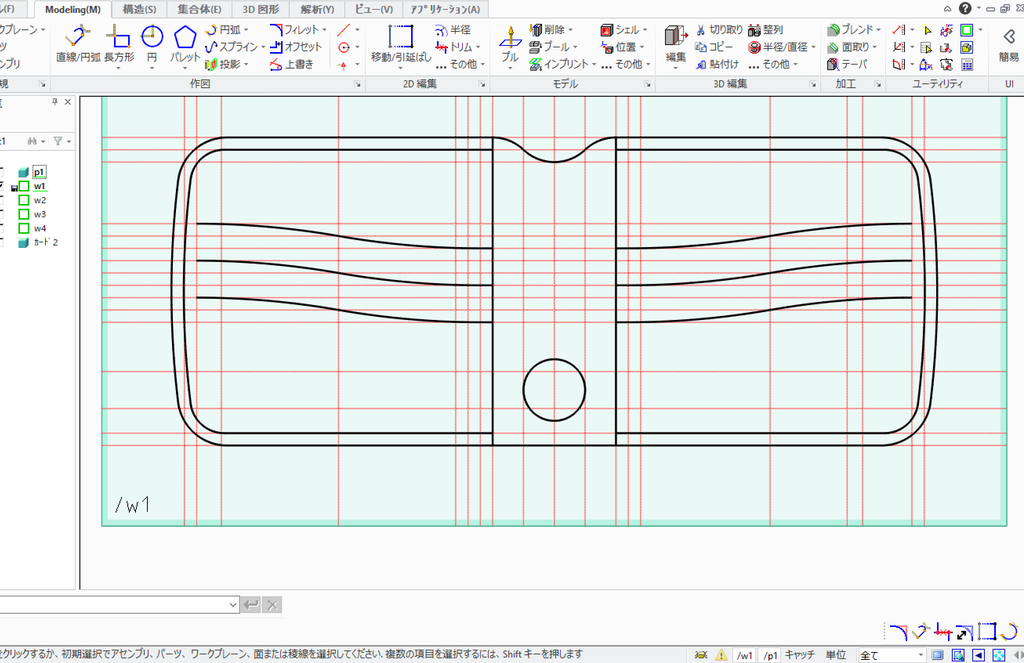Click the 3D 編集 edit tool

(676, 44)
